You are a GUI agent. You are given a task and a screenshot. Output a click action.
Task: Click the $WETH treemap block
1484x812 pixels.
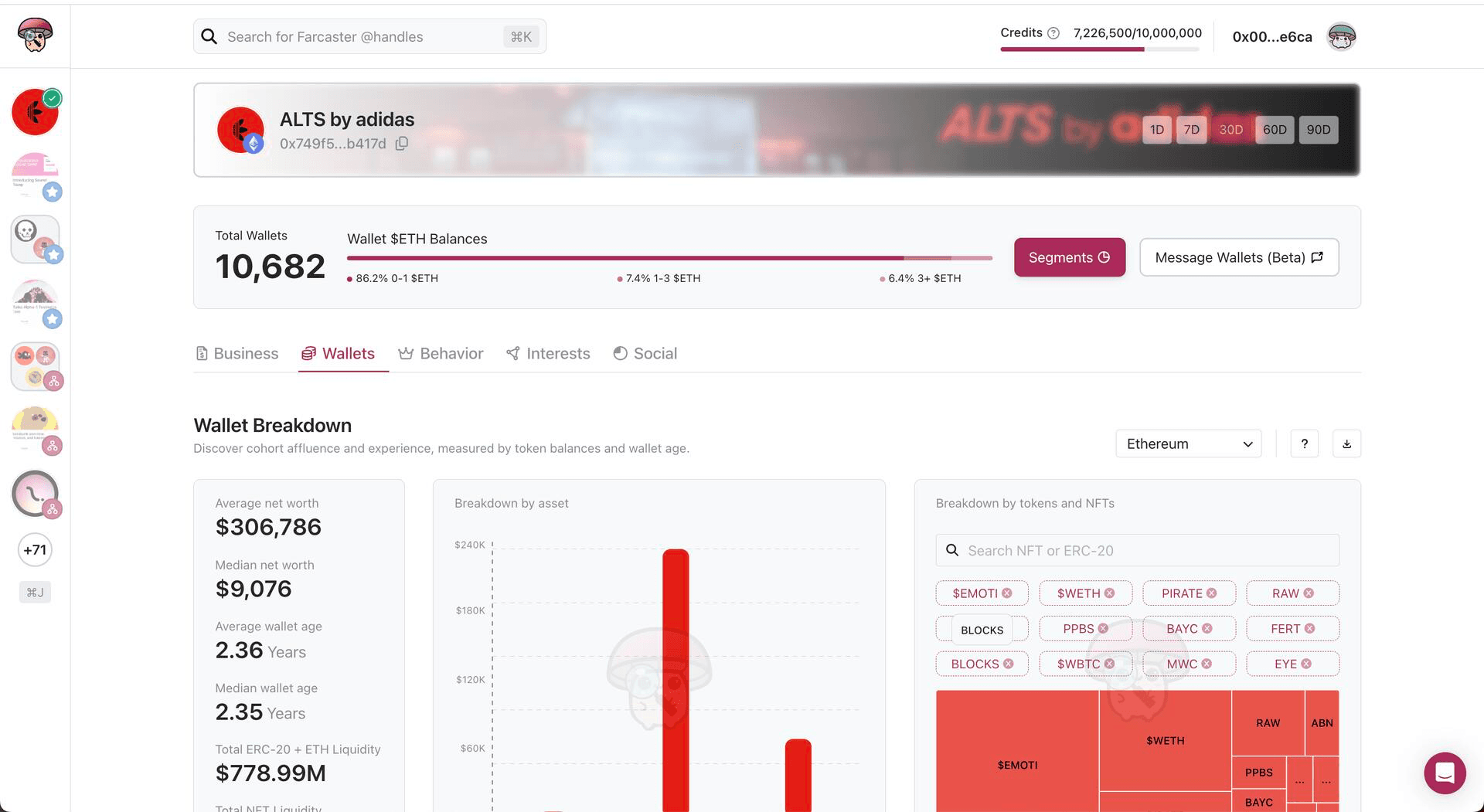1165,740
